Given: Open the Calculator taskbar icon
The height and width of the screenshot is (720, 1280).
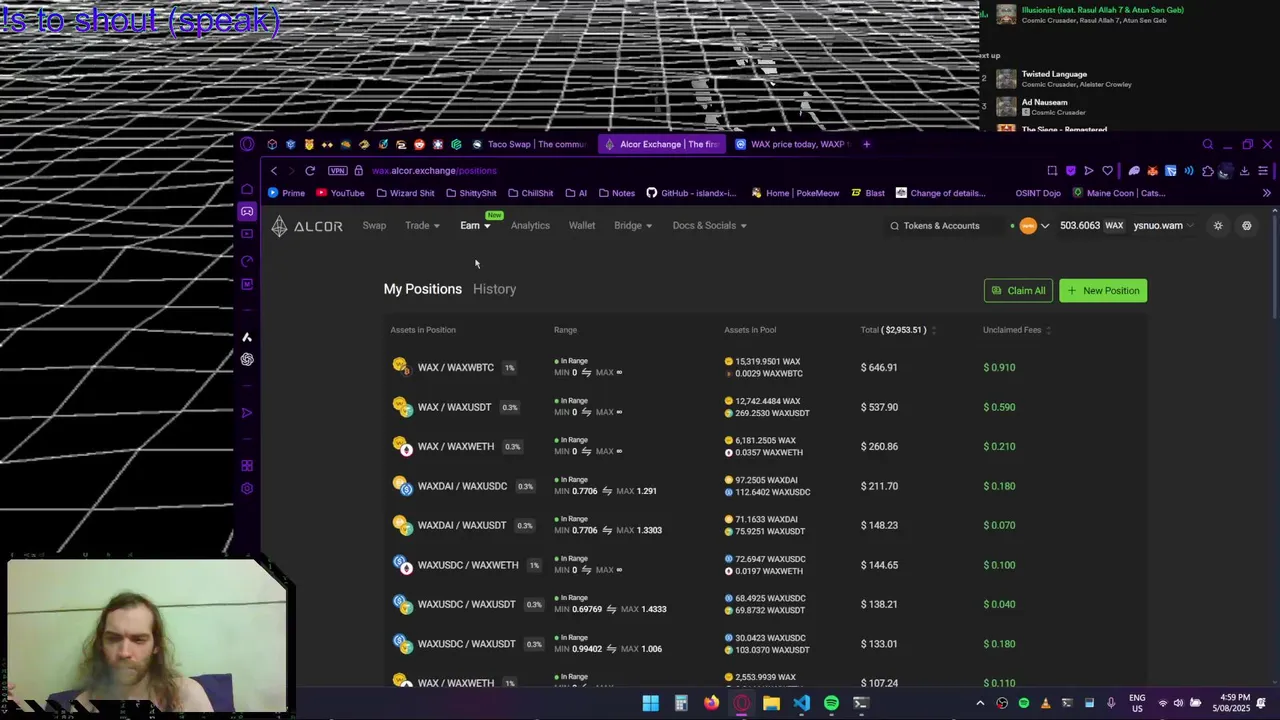Looking at the screenshot, I should [681, 703].
